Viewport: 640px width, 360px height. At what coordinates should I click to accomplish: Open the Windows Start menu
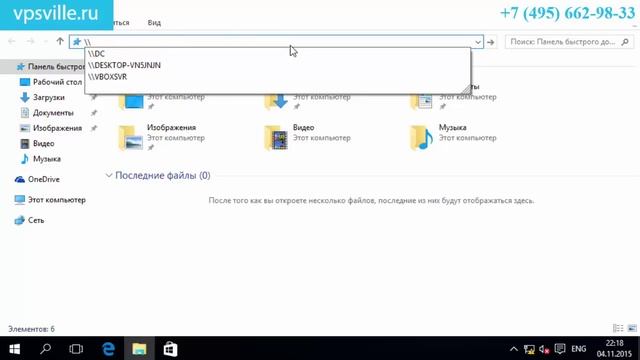[x=15, y=349]
